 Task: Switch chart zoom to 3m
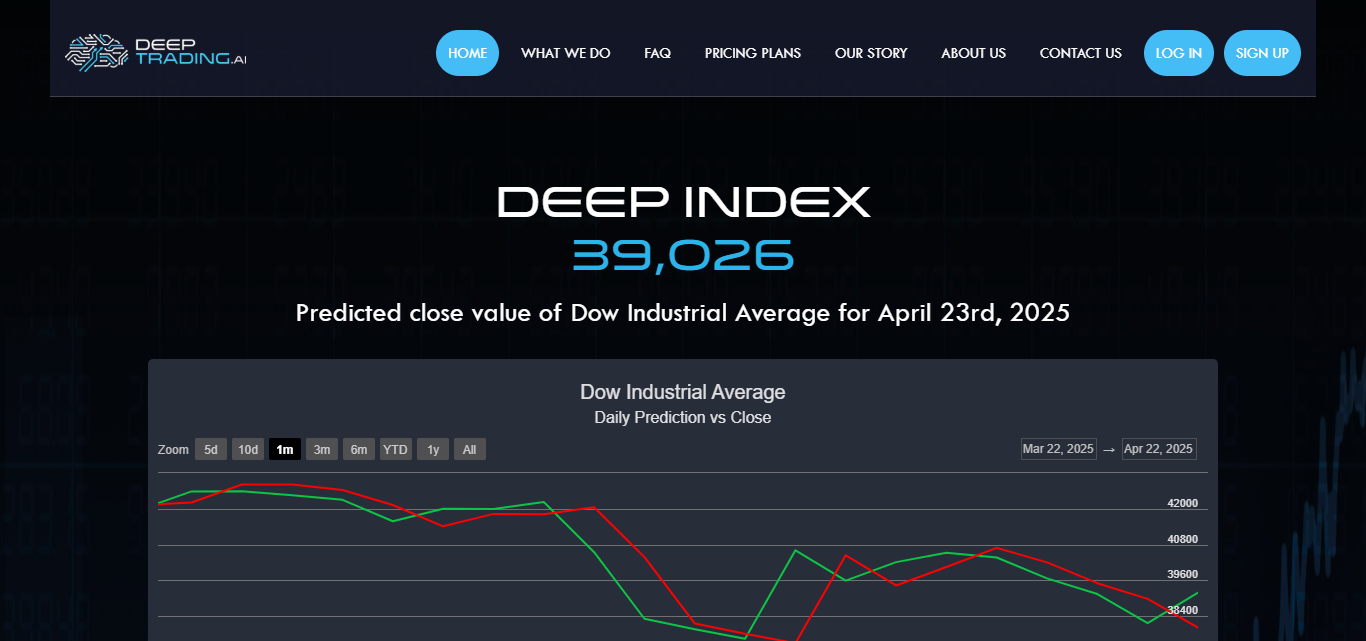click(322, 449)
